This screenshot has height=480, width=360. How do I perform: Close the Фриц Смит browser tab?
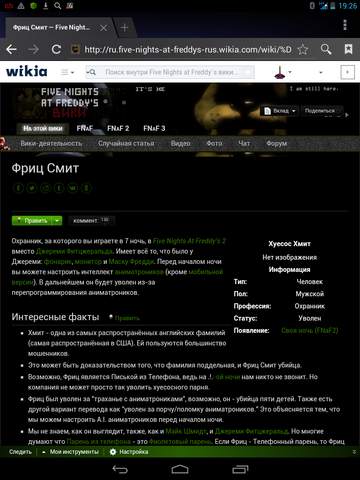pyautogui.click(x=104, y=28)
